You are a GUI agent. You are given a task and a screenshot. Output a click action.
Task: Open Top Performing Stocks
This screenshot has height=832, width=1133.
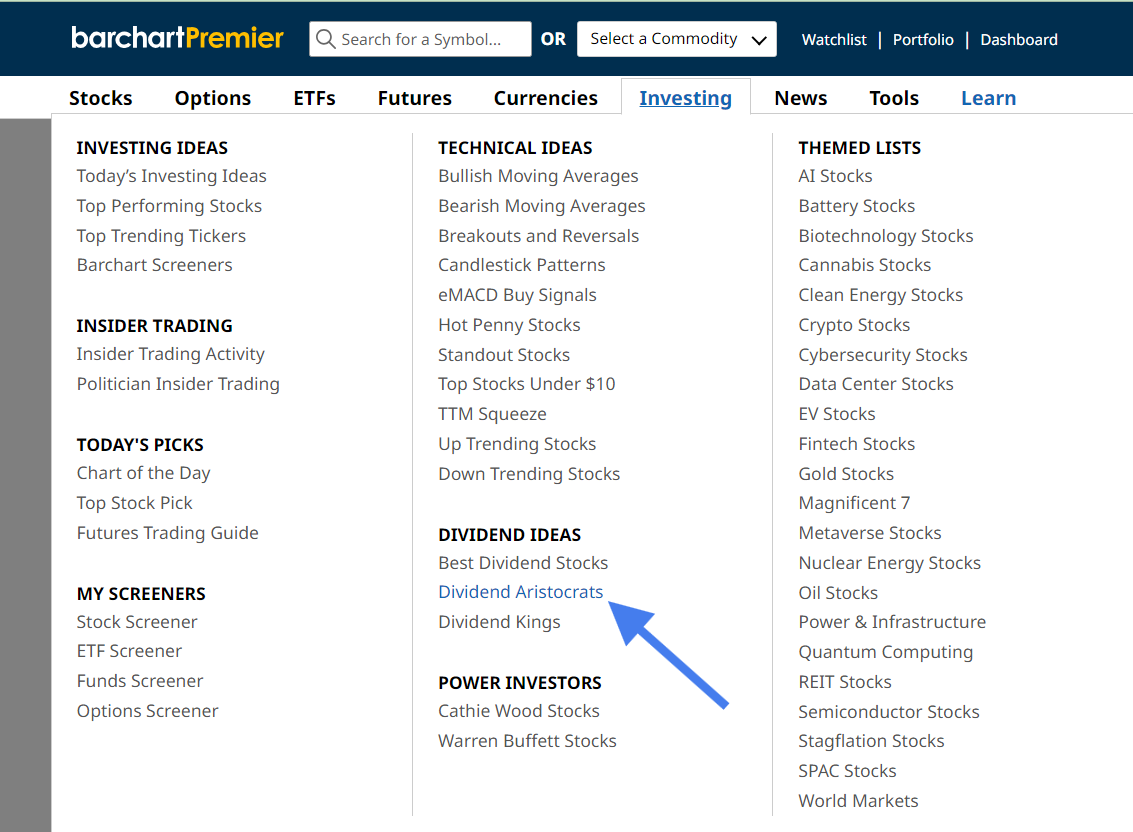169,206
